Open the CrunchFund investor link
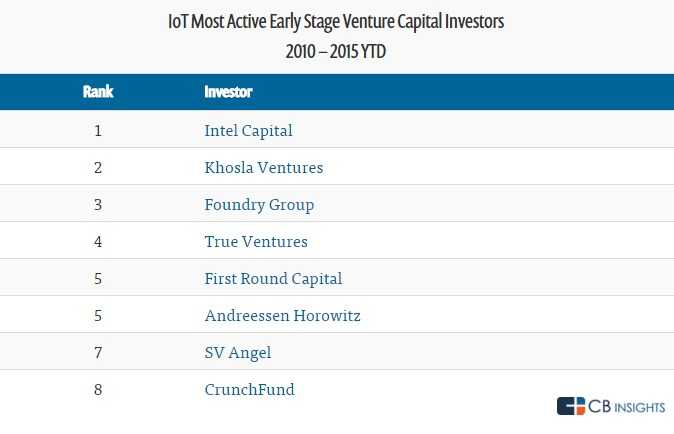This screenshot has width=674, height=434. tap(249, 389)
